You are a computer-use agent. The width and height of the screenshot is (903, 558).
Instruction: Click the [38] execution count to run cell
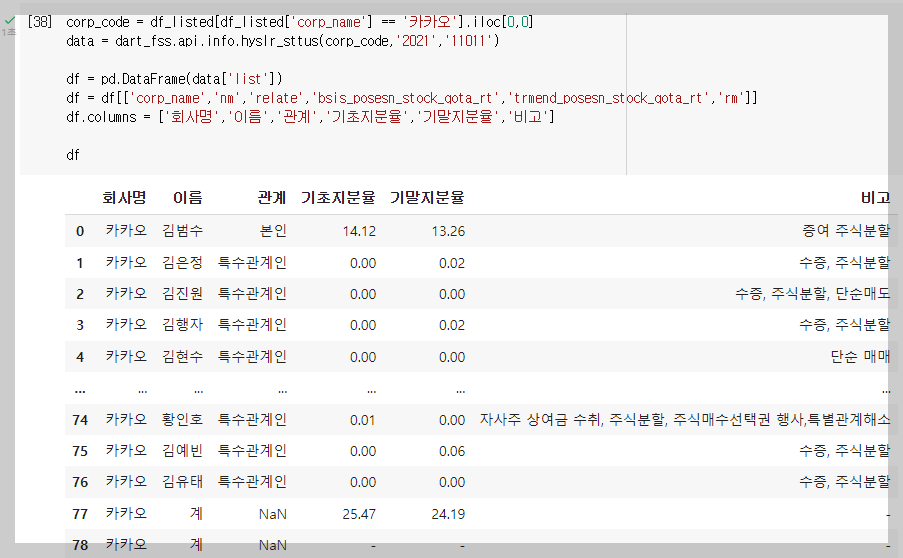(40, 22)
